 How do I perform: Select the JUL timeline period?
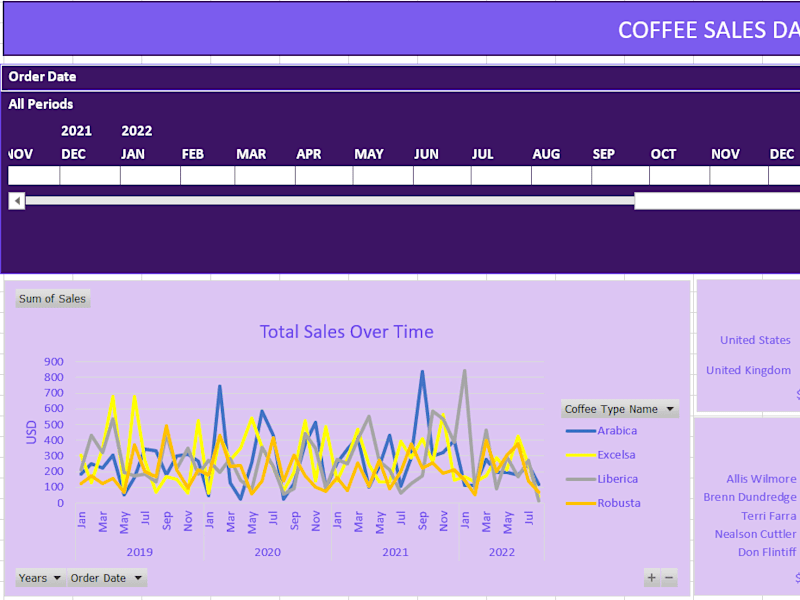coord(501,176)
